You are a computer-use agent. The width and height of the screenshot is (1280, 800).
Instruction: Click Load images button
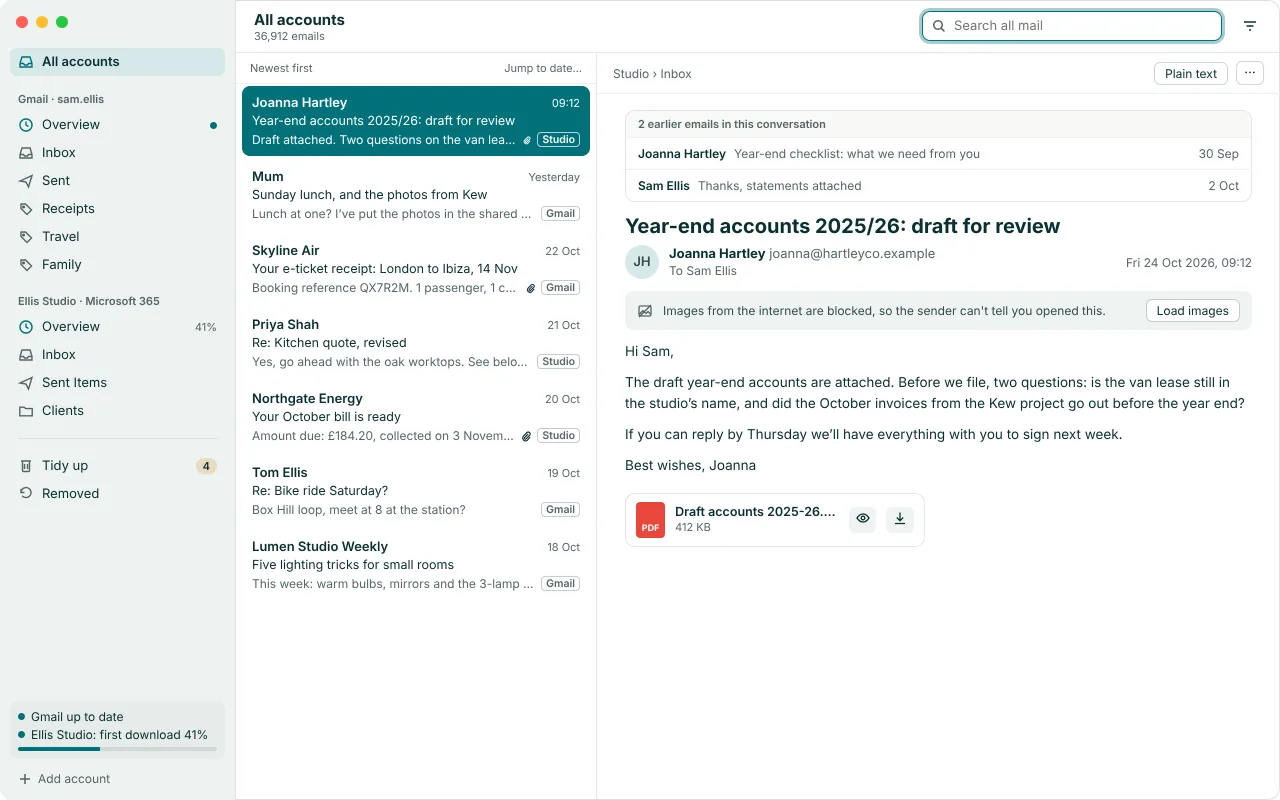pos(1193,311)
